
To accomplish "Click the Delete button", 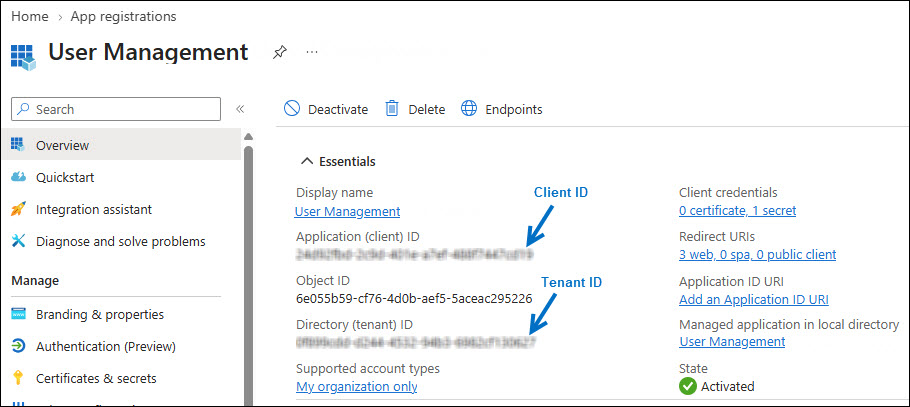I will (416, 109).
